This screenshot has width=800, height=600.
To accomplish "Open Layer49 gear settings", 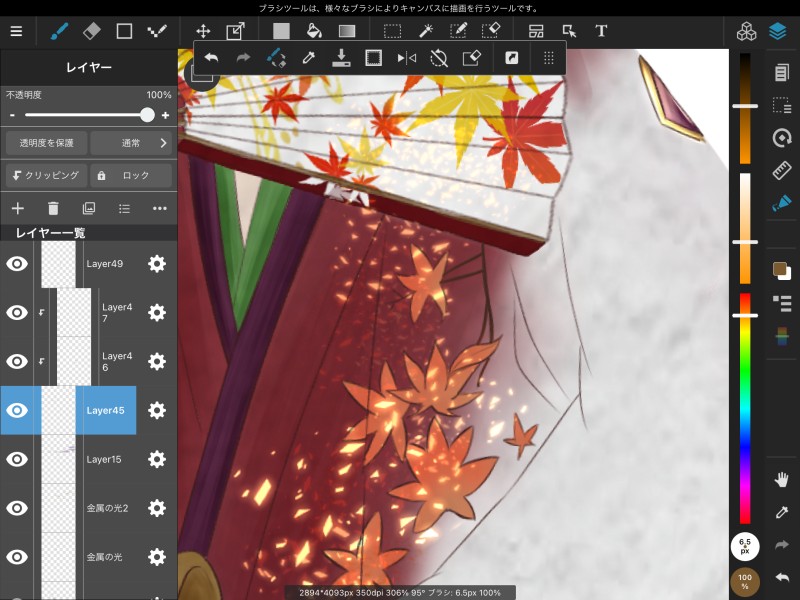I will click(x=157, y=264).
